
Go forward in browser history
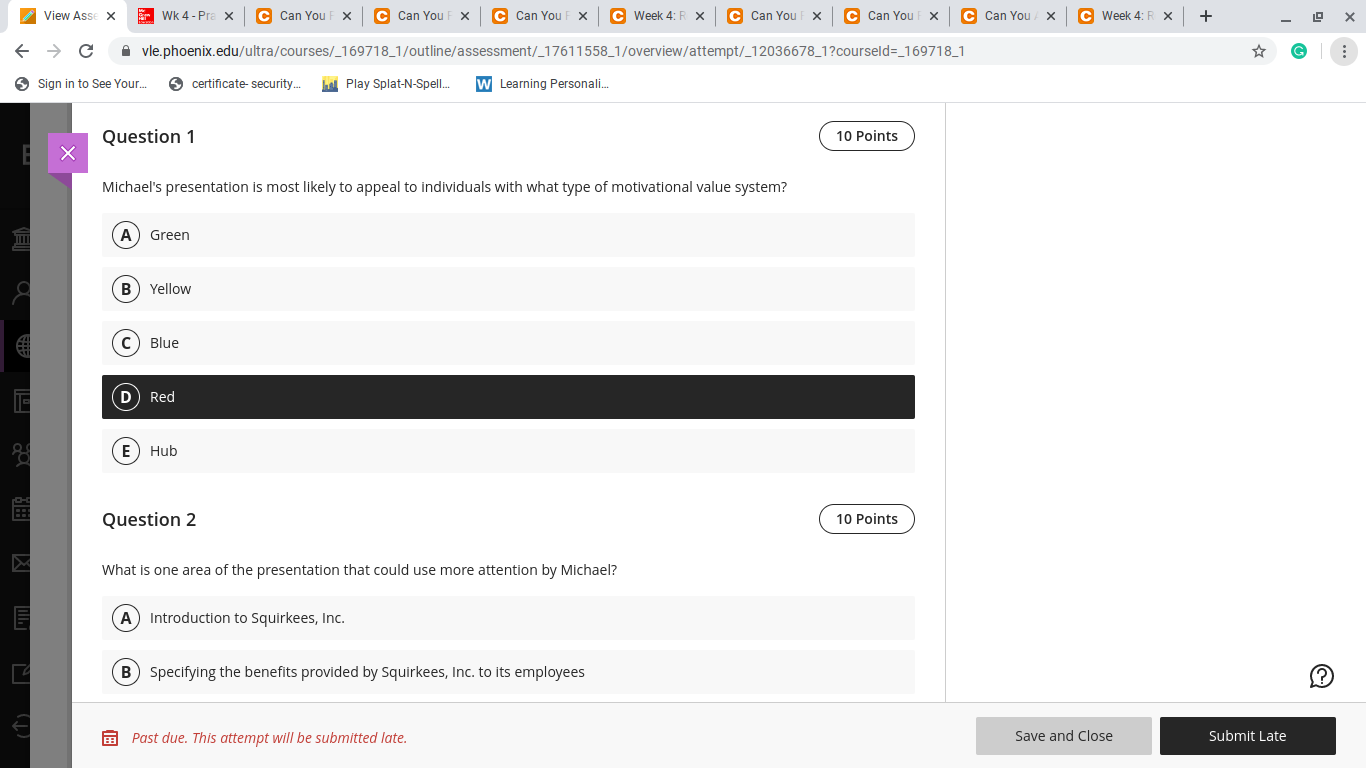click(x=54, y=51)
